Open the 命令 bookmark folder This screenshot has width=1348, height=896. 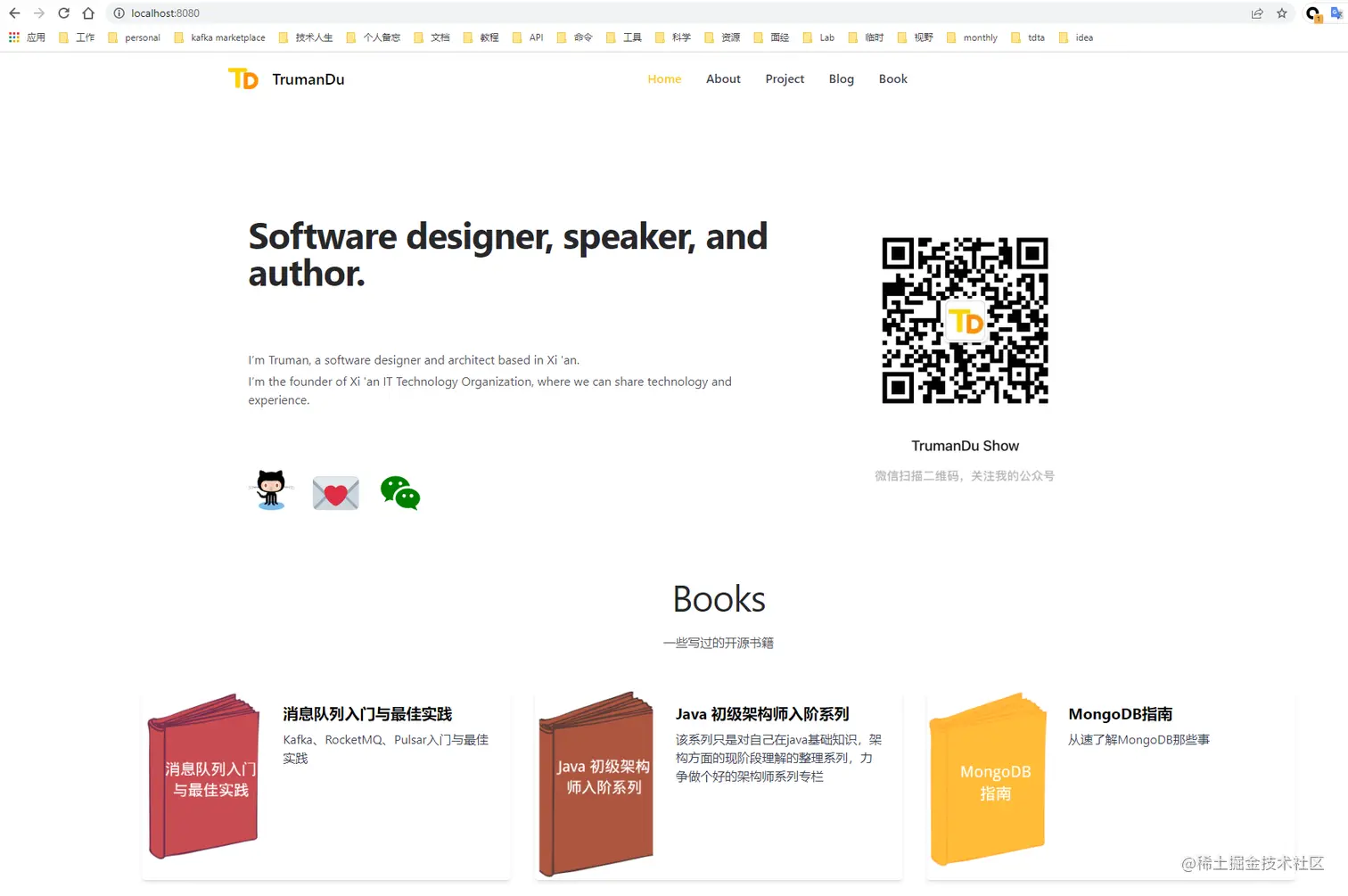[575, 37]
